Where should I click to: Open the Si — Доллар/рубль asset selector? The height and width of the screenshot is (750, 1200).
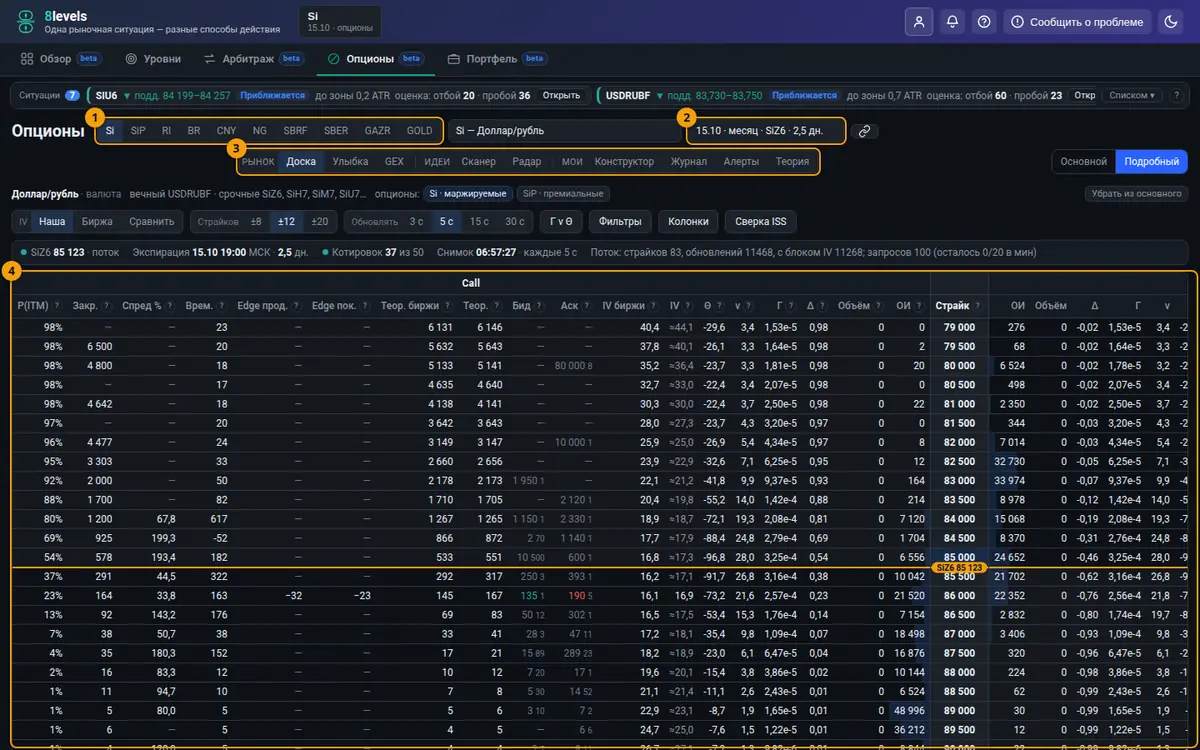565,131
